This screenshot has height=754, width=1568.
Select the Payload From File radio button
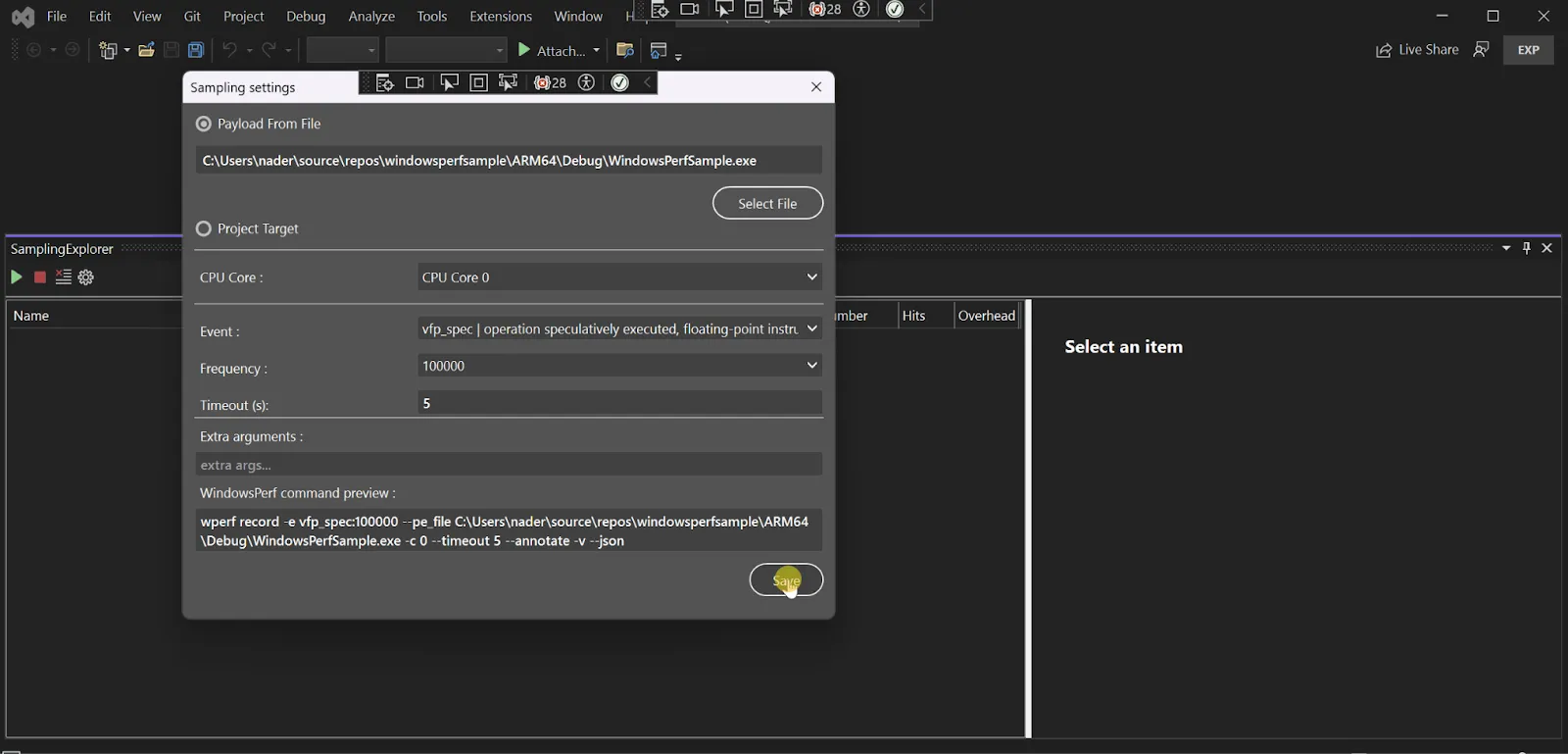click(x=204, y=124)
